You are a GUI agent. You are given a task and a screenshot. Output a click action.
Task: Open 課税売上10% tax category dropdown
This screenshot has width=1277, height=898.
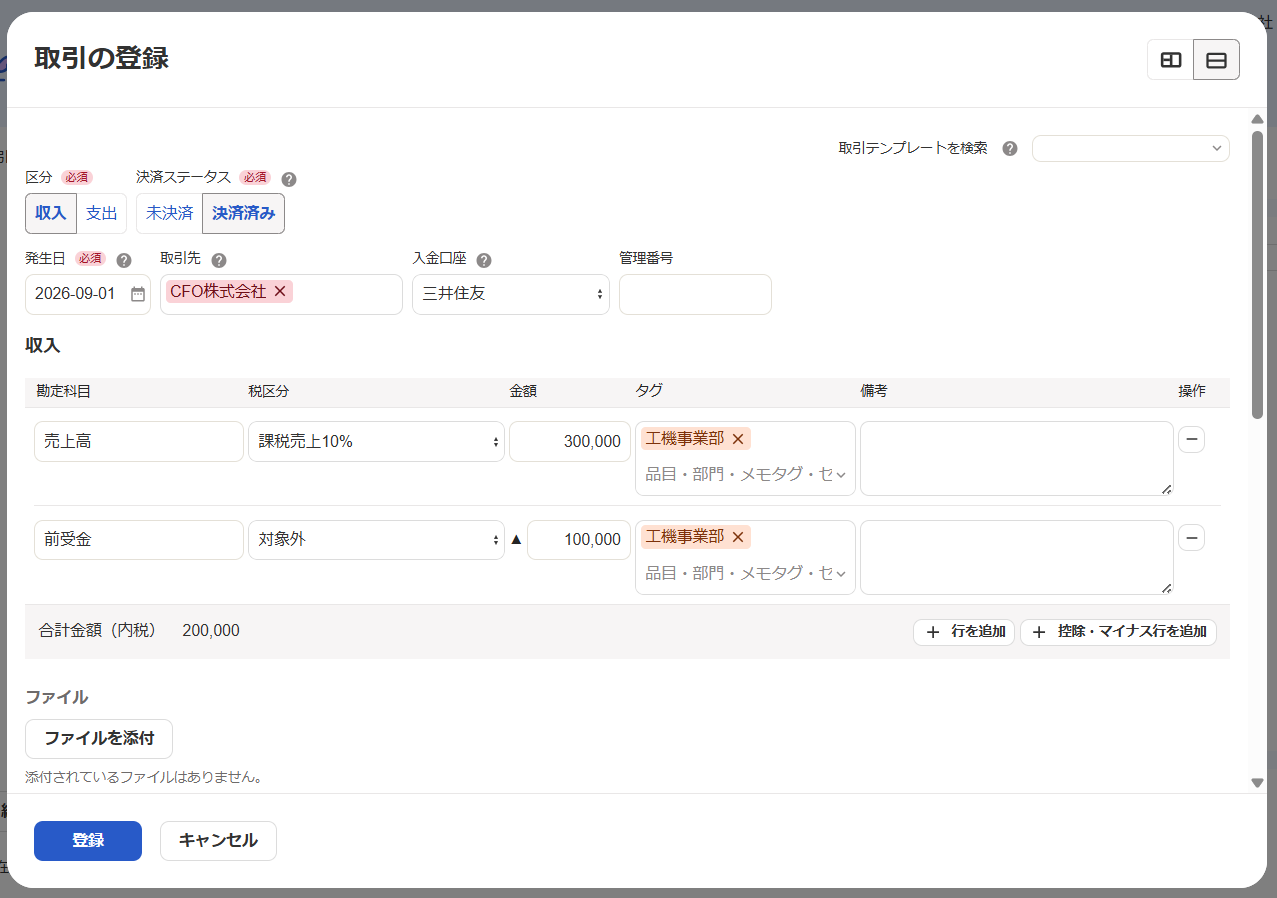(376, 441)
